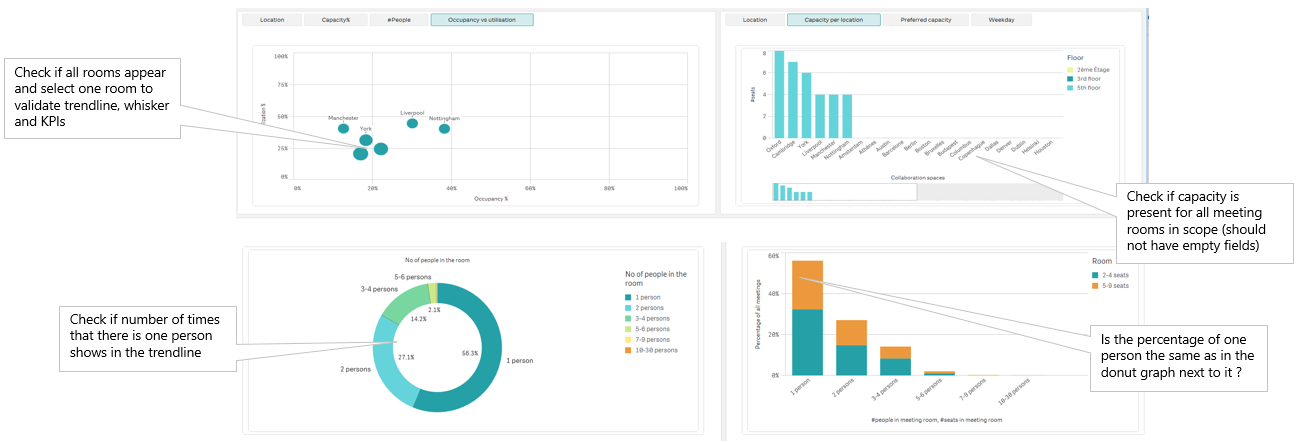Select the 5-6 persons donut sliver

point(433,292)
